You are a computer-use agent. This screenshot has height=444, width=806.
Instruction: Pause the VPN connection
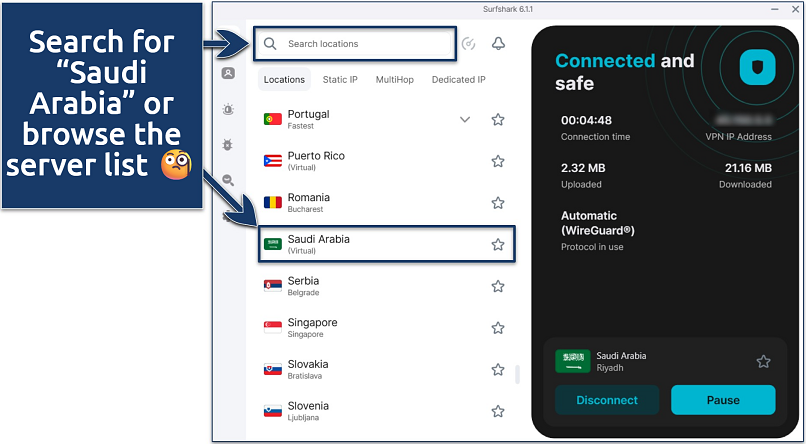click(x=723, y=400)
